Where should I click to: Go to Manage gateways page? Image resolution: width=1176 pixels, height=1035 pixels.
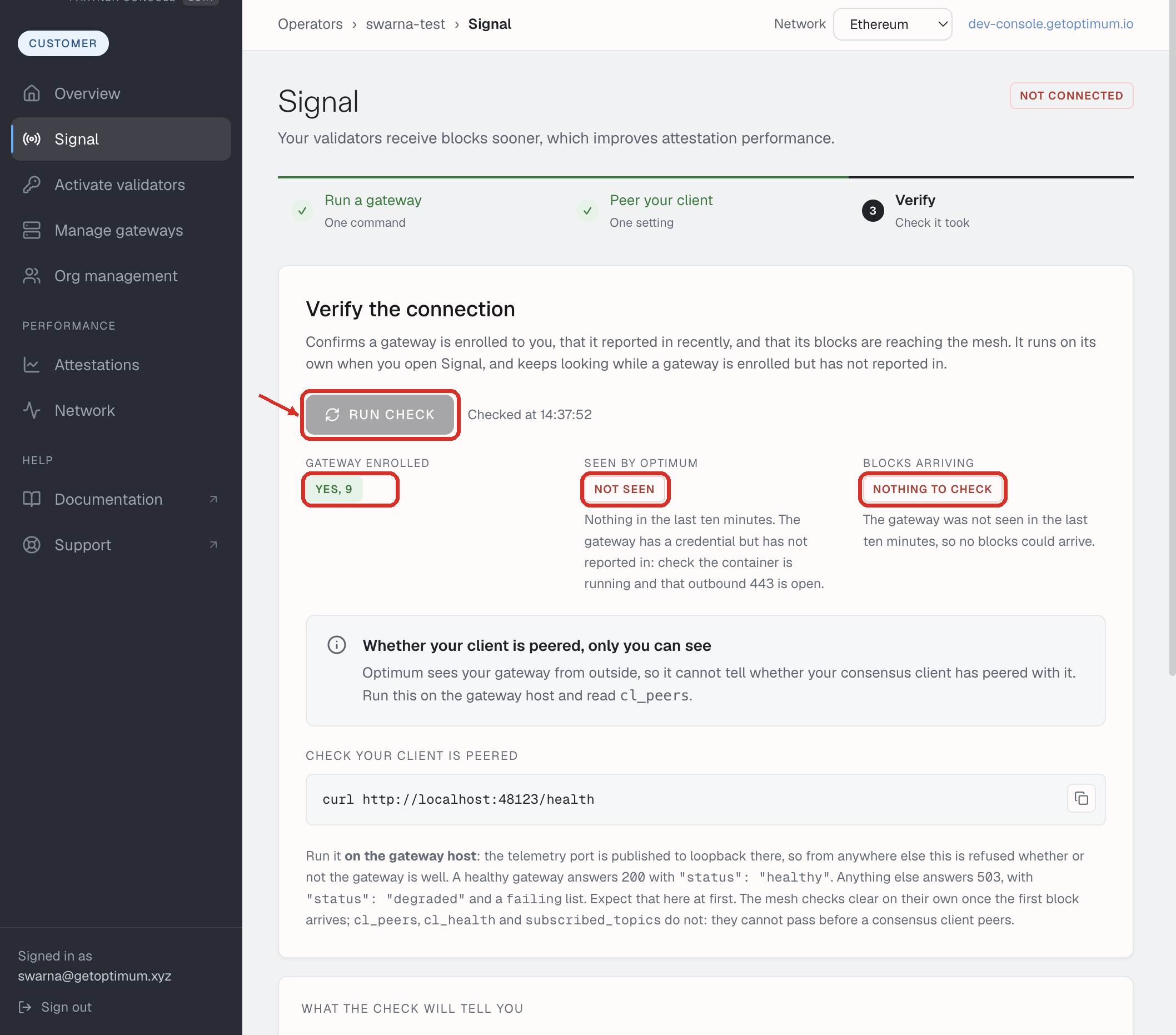click(x=121, y=230)
